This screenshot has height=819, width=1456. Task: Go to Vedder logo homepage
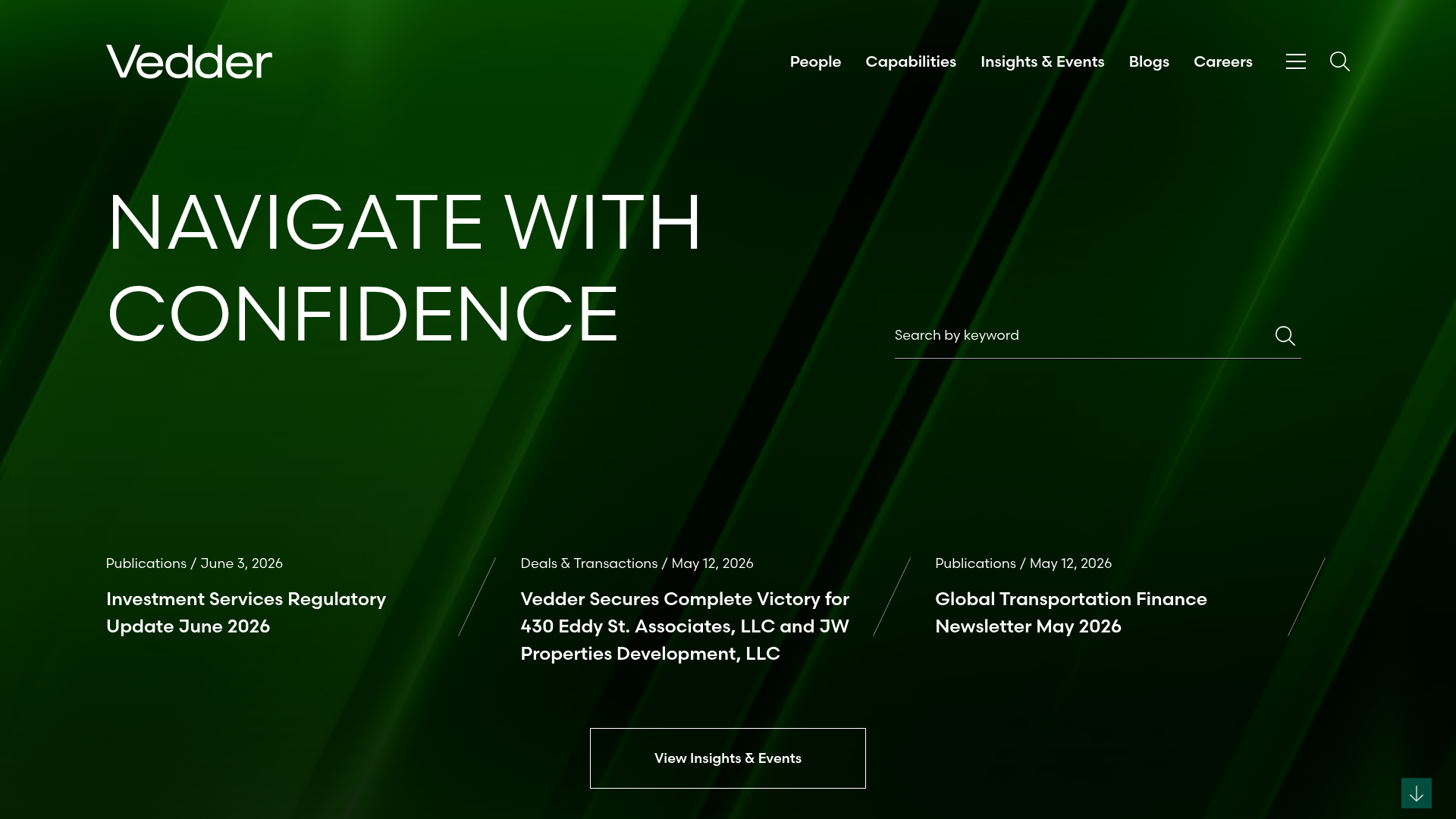click(189, 61)
